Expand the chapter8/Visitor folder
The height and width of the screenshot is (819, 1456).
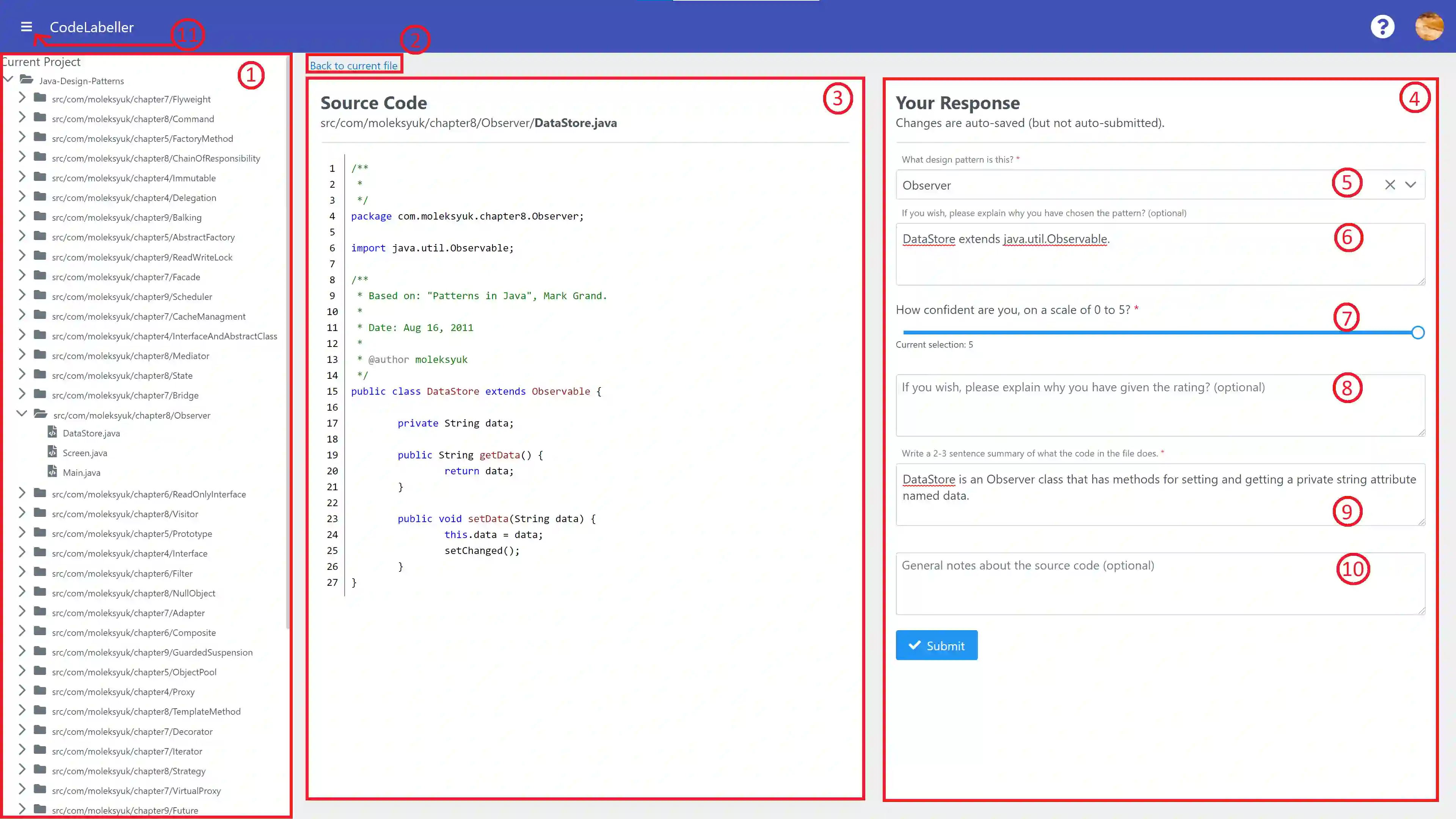pos(22,513)
